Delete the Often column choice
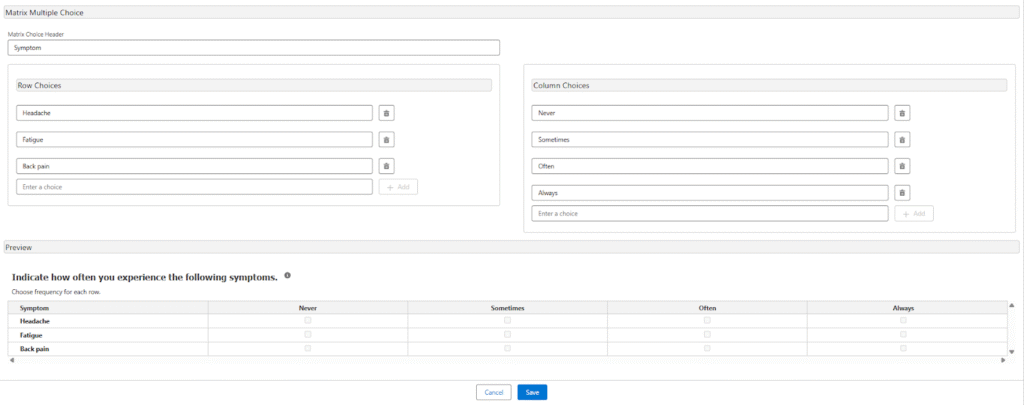The width and height of the screenshot is (1024, 405). pos(902,166)
